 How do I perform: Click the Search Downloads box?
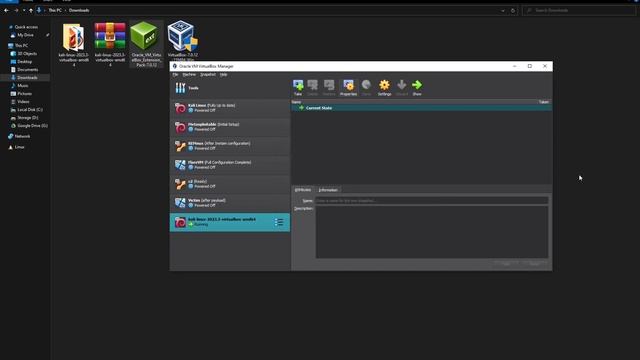coord(579,10)
